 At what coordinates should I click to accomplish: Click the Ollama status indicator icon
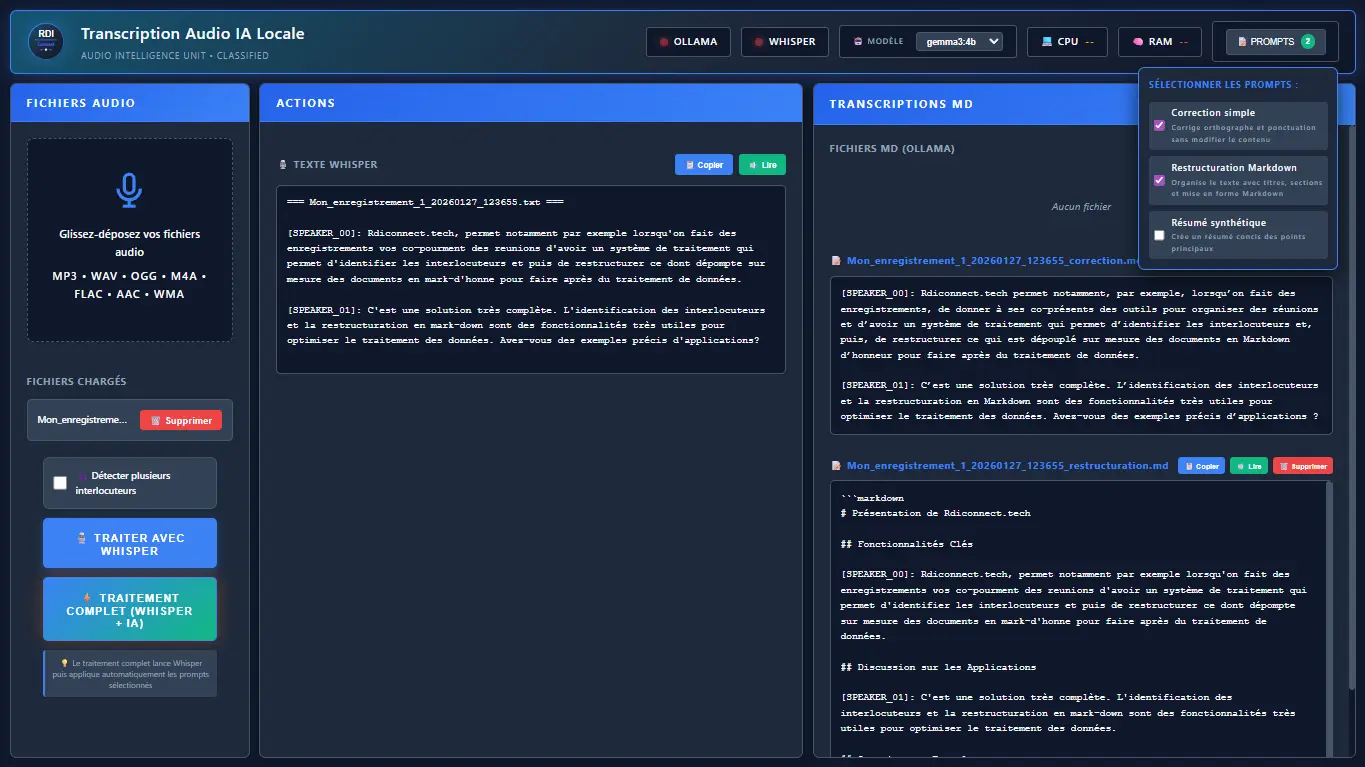click(662, 41)
